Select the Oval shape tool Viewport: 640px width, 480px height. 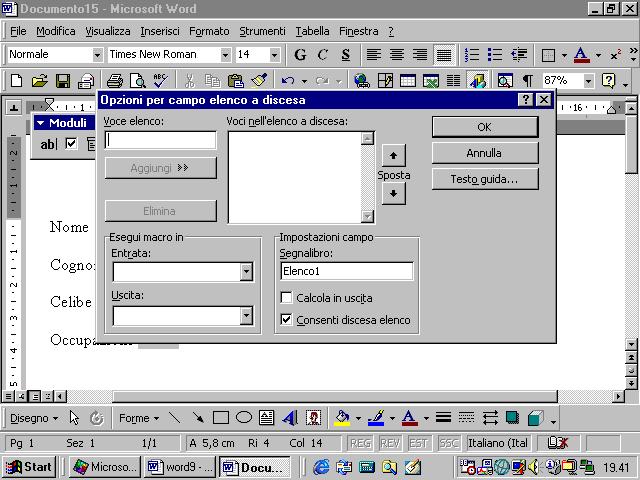(x=244, y=418)
